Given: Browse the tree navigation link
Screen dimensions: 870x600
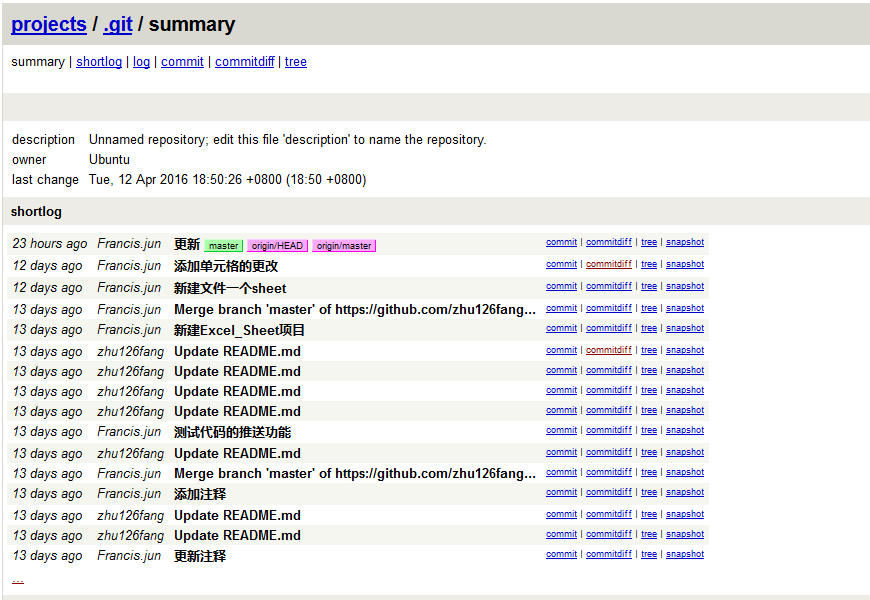Looking at the screenshot, I should click(296, 62).
